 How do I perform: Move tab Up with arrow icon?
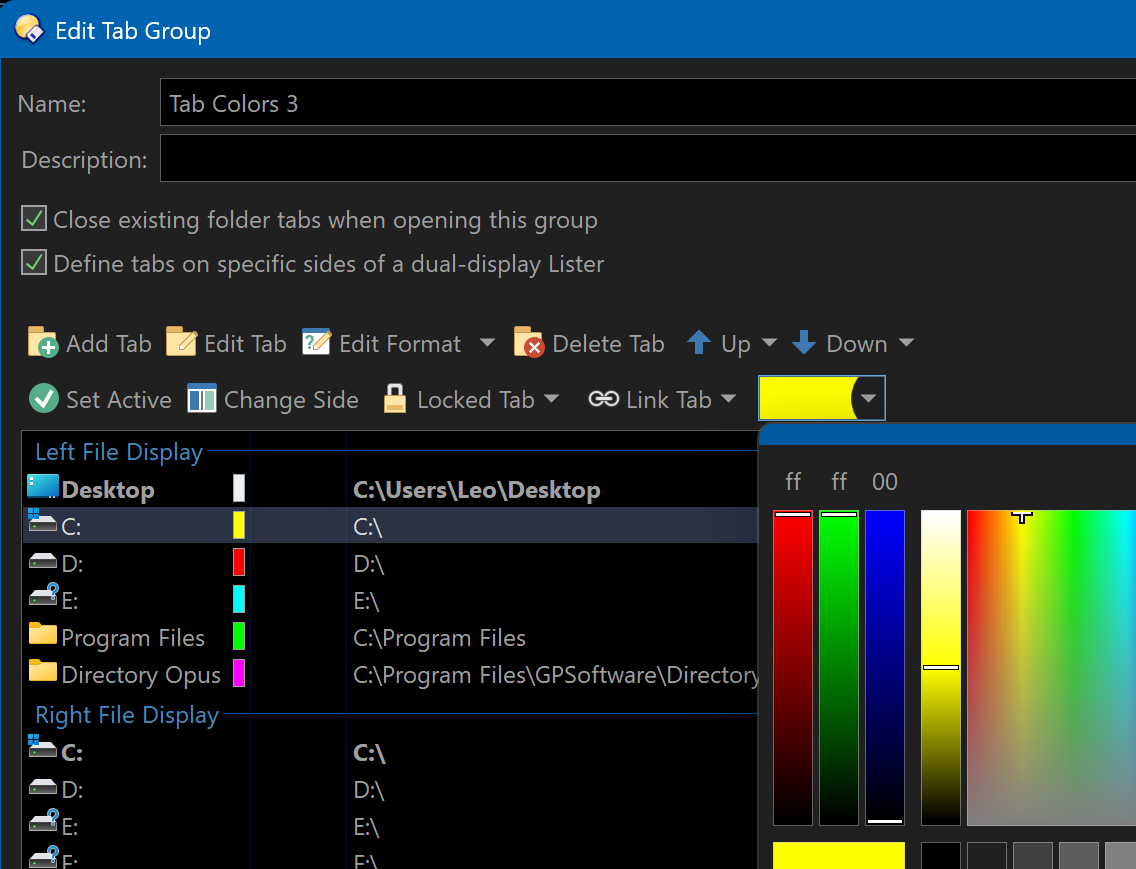click(x=699, y=343)
